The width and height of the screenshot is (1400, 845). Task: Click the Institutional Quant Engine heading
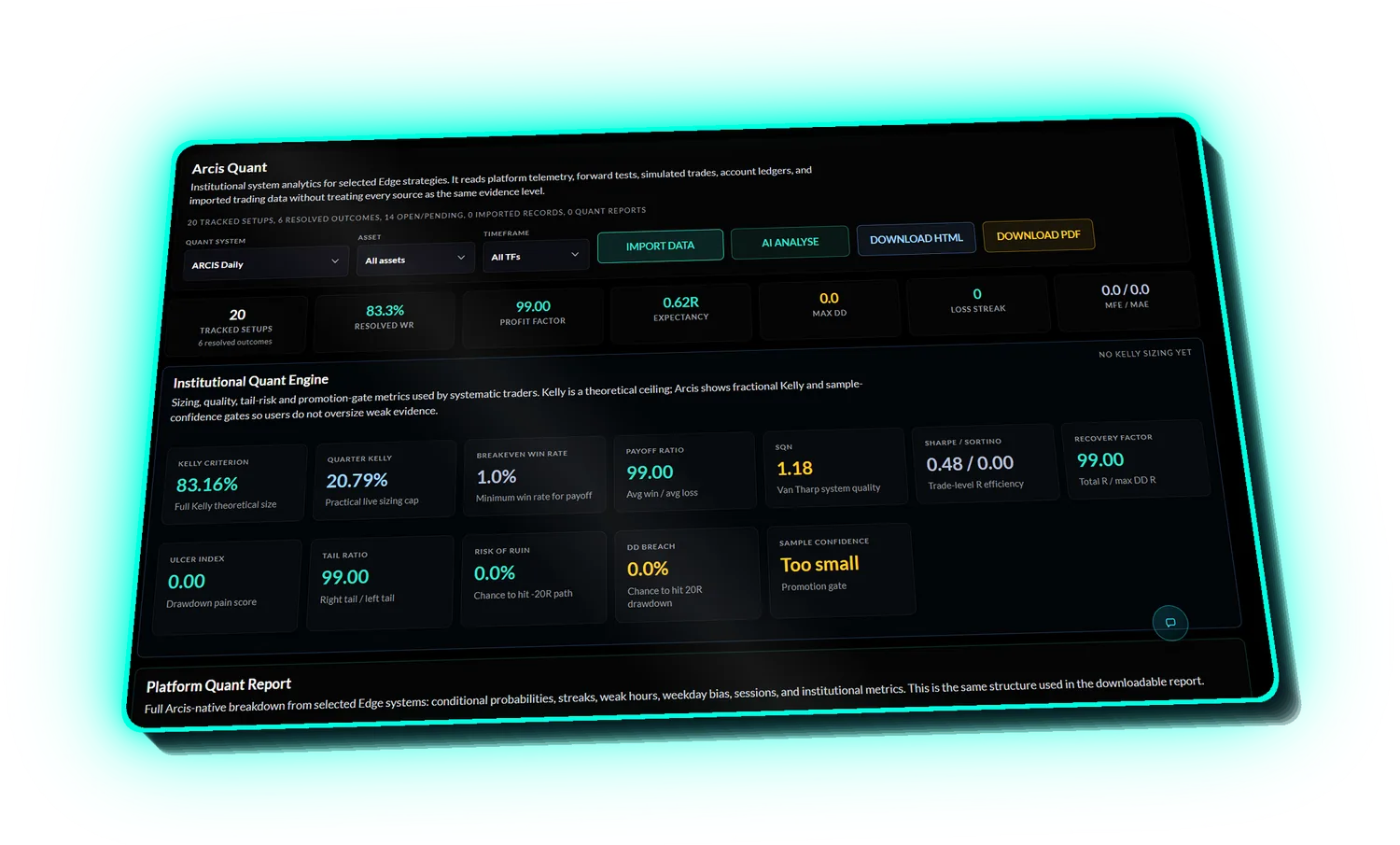[251, 381]
